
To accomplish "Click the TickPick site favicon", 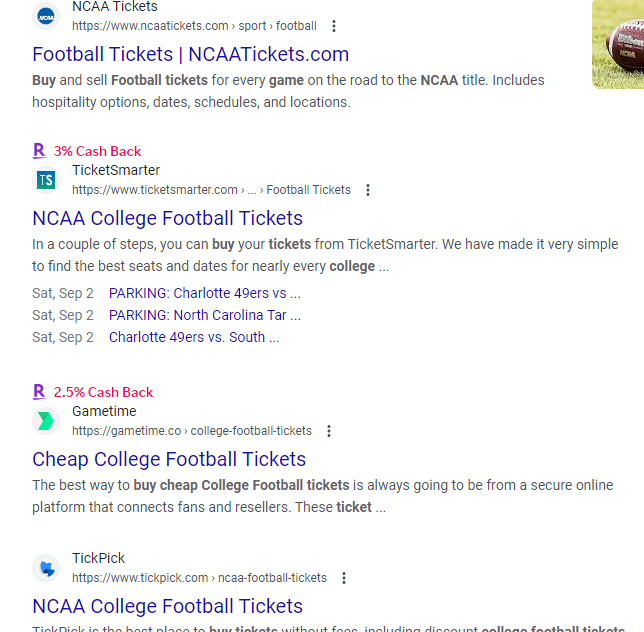I will coord(46,568).
